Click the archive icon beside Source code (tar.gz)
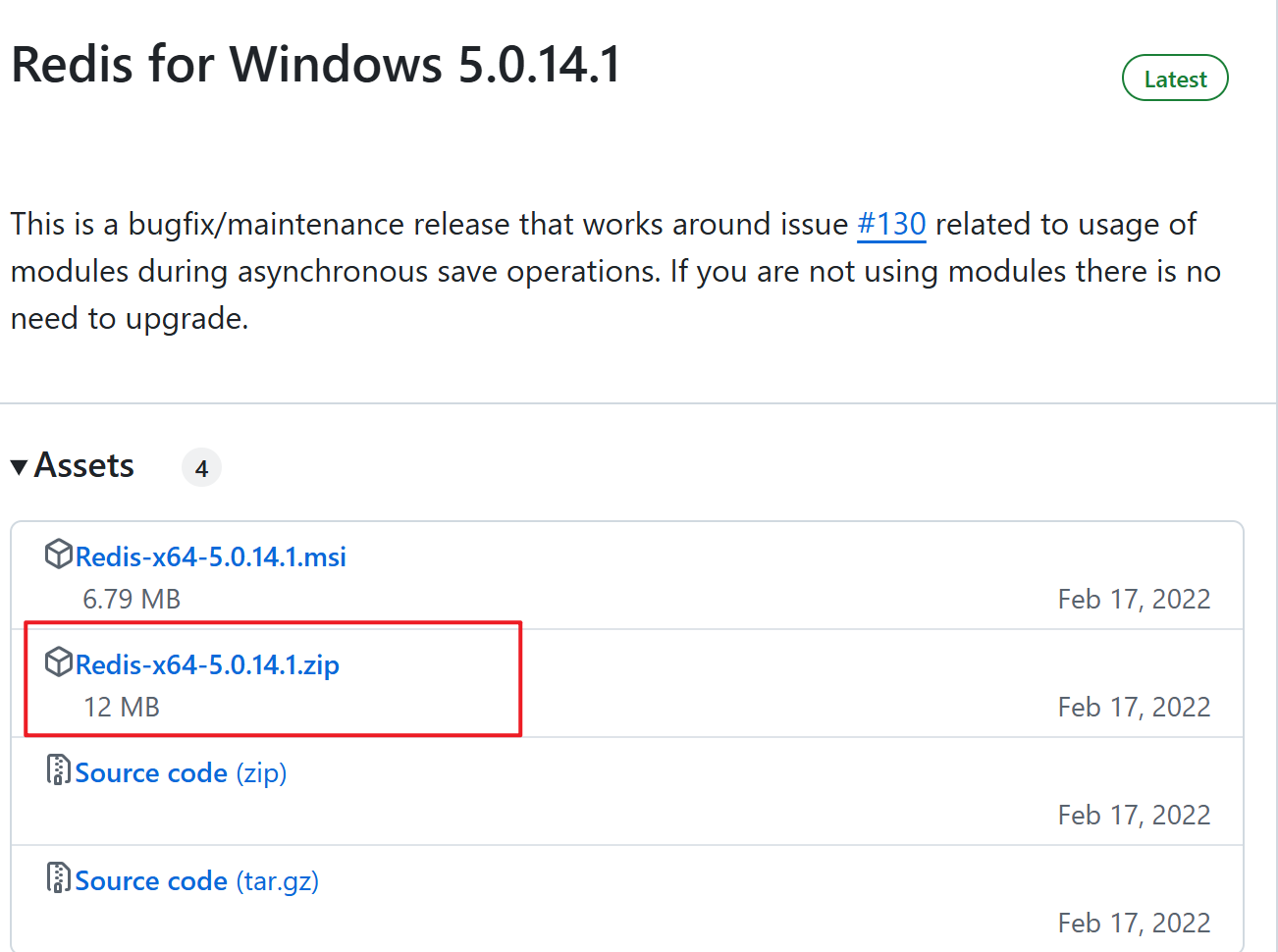Viewport: 1278px width, 952px height. pyautogui.click(x=58, y=878)
